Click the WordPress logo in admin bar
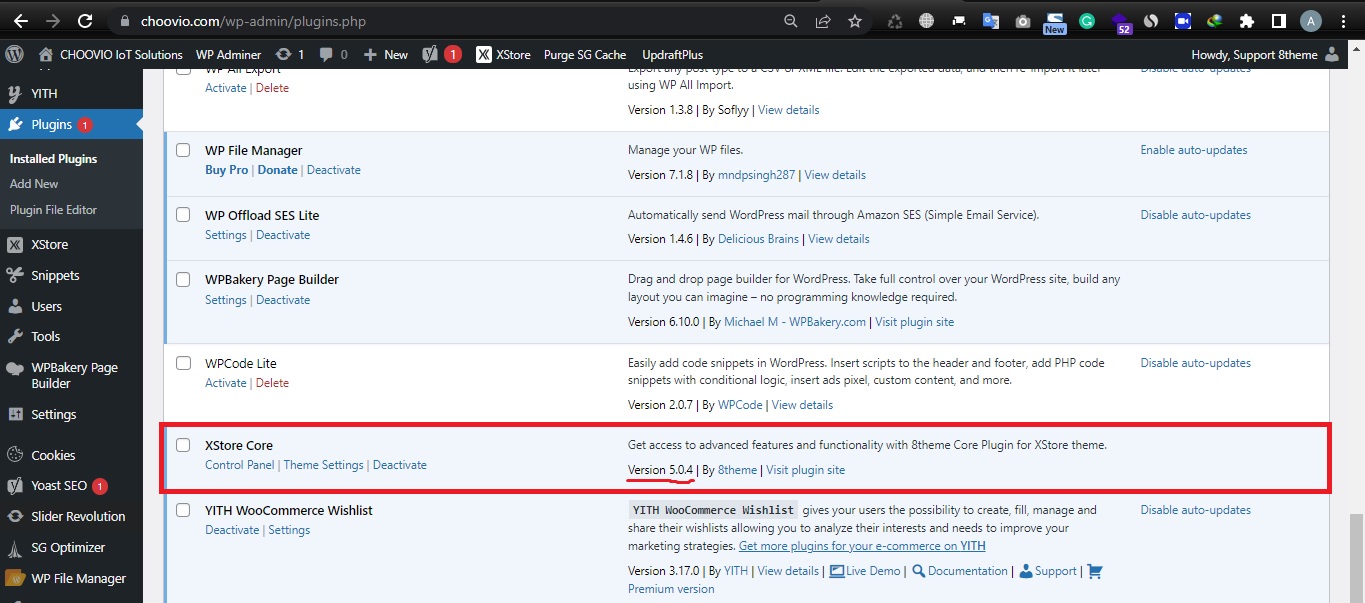 point(14,54)
